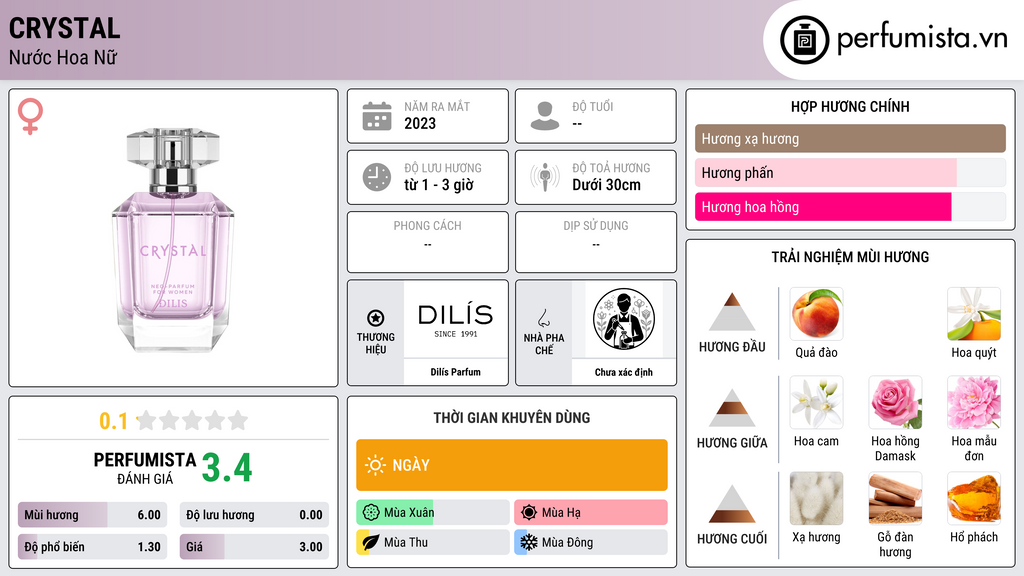Screen dimensions: 1024x576
Task: Click the Hương phấn accord bar
Action: coord(850,172)
